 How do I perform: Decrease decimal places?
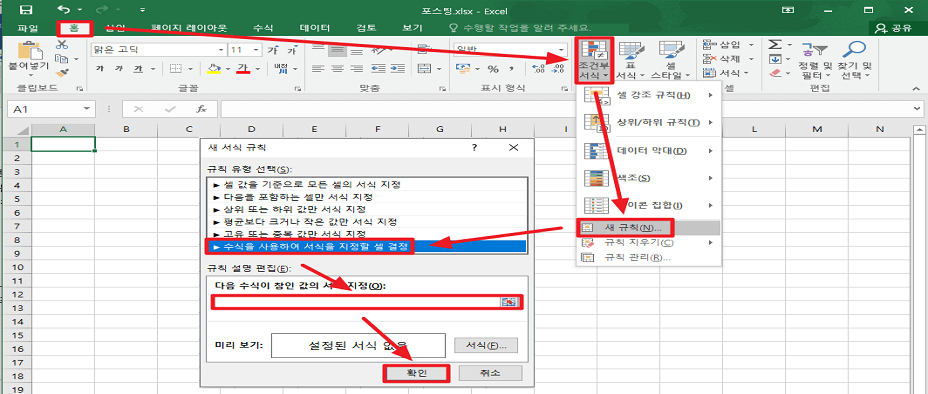tap(557, 69)
